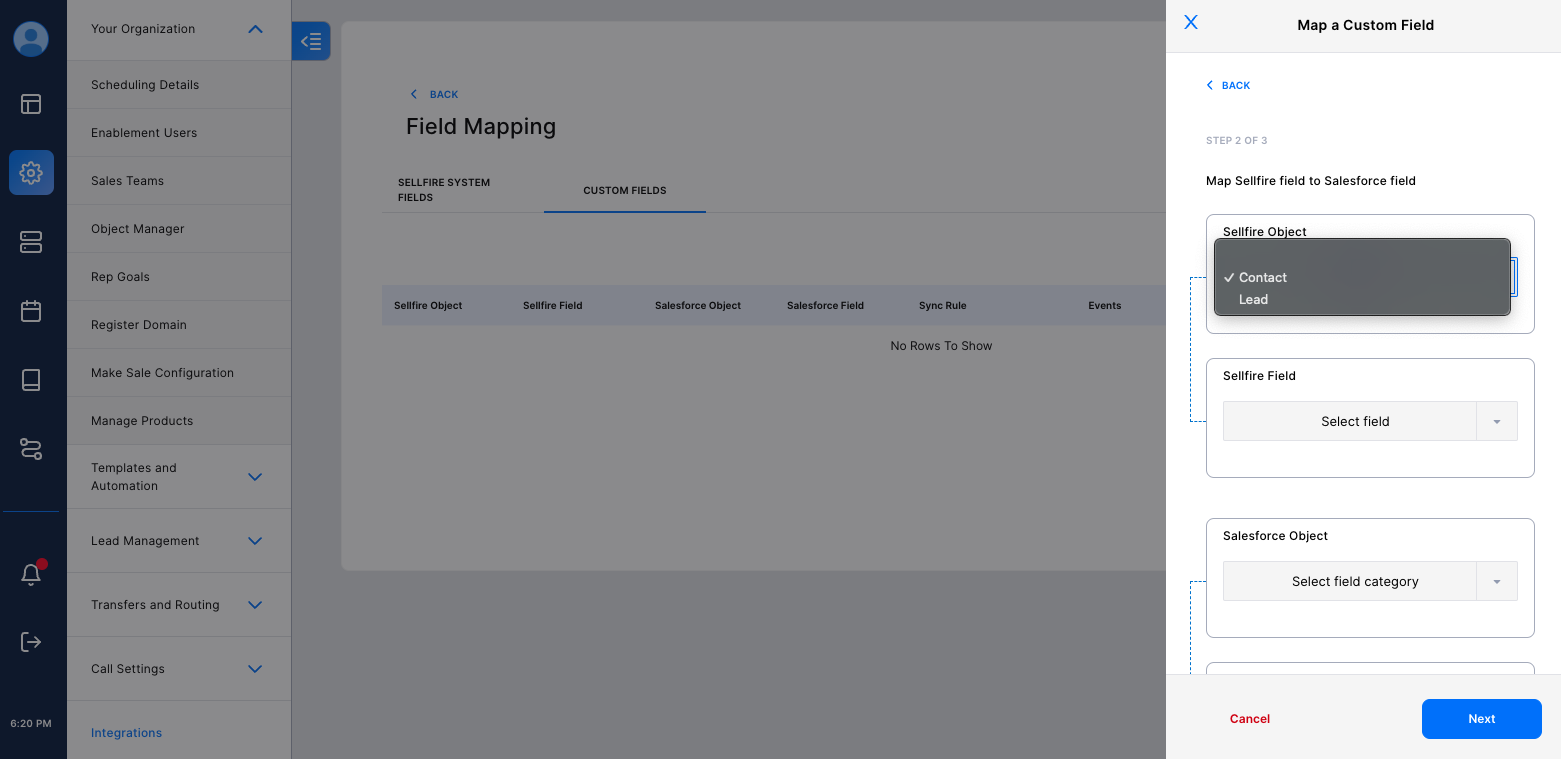Click the 6:20 PM clock text

coord(31,723)
